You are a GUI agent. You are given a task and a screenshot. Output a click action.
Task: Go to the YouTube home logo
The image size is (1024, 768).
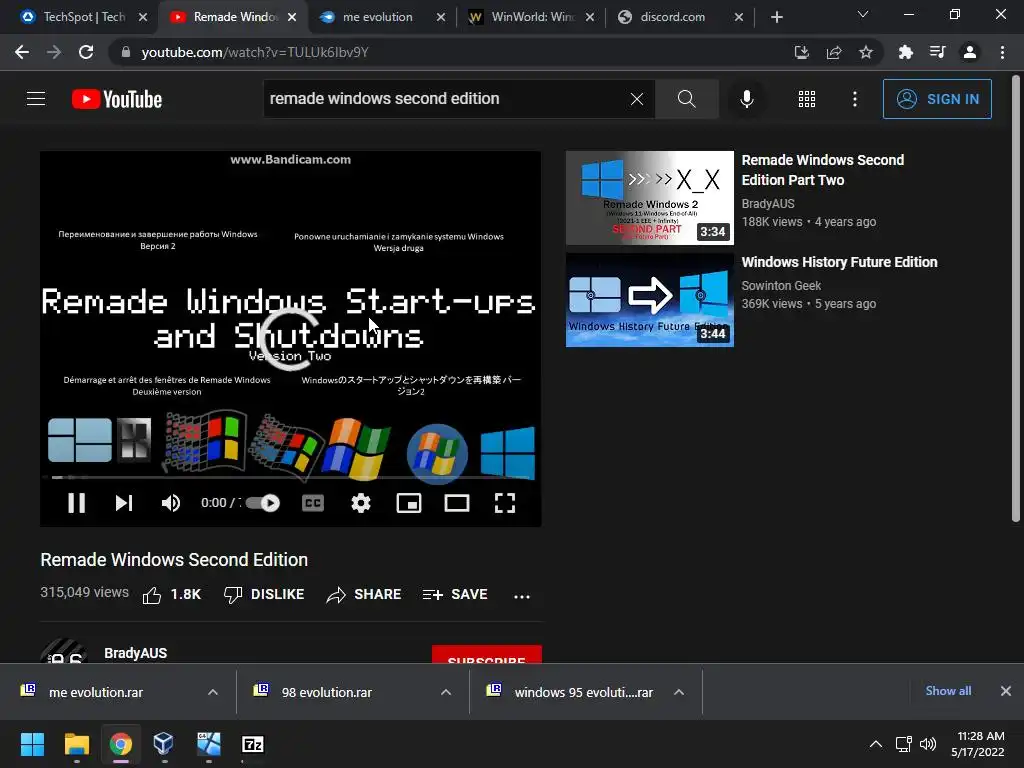pyautogui.click(x=117, y=99)
